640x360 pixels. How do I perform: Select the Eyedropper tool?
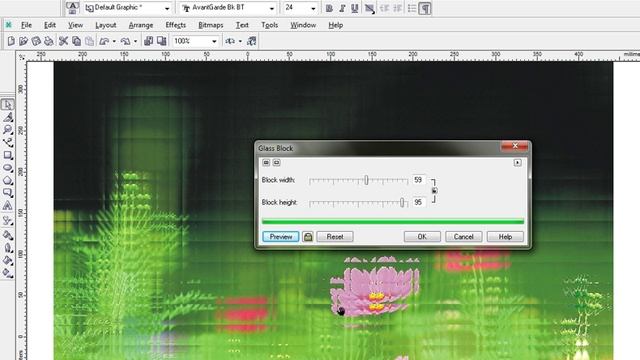(x=7, y=235)
